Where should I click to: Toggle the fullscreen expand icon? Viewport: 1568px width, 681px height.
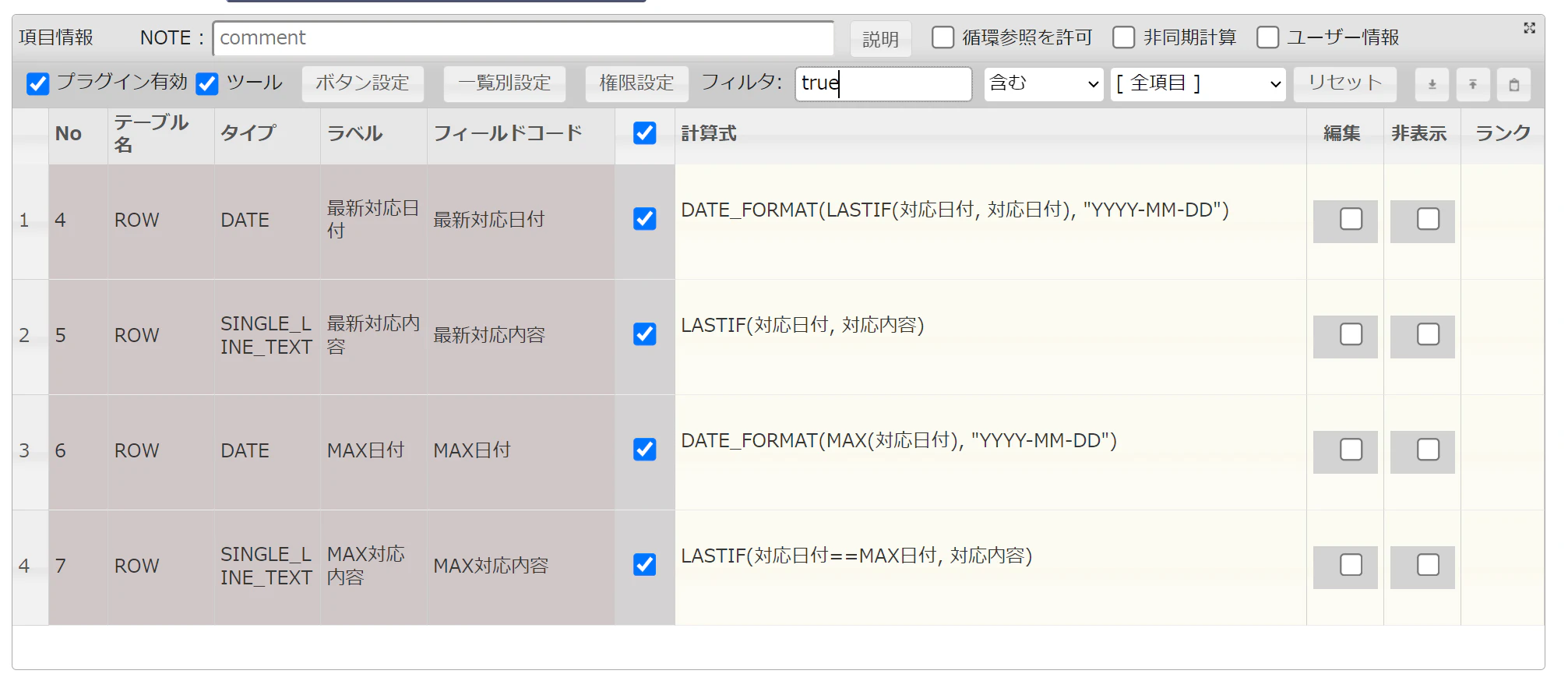coord(1529,28)
